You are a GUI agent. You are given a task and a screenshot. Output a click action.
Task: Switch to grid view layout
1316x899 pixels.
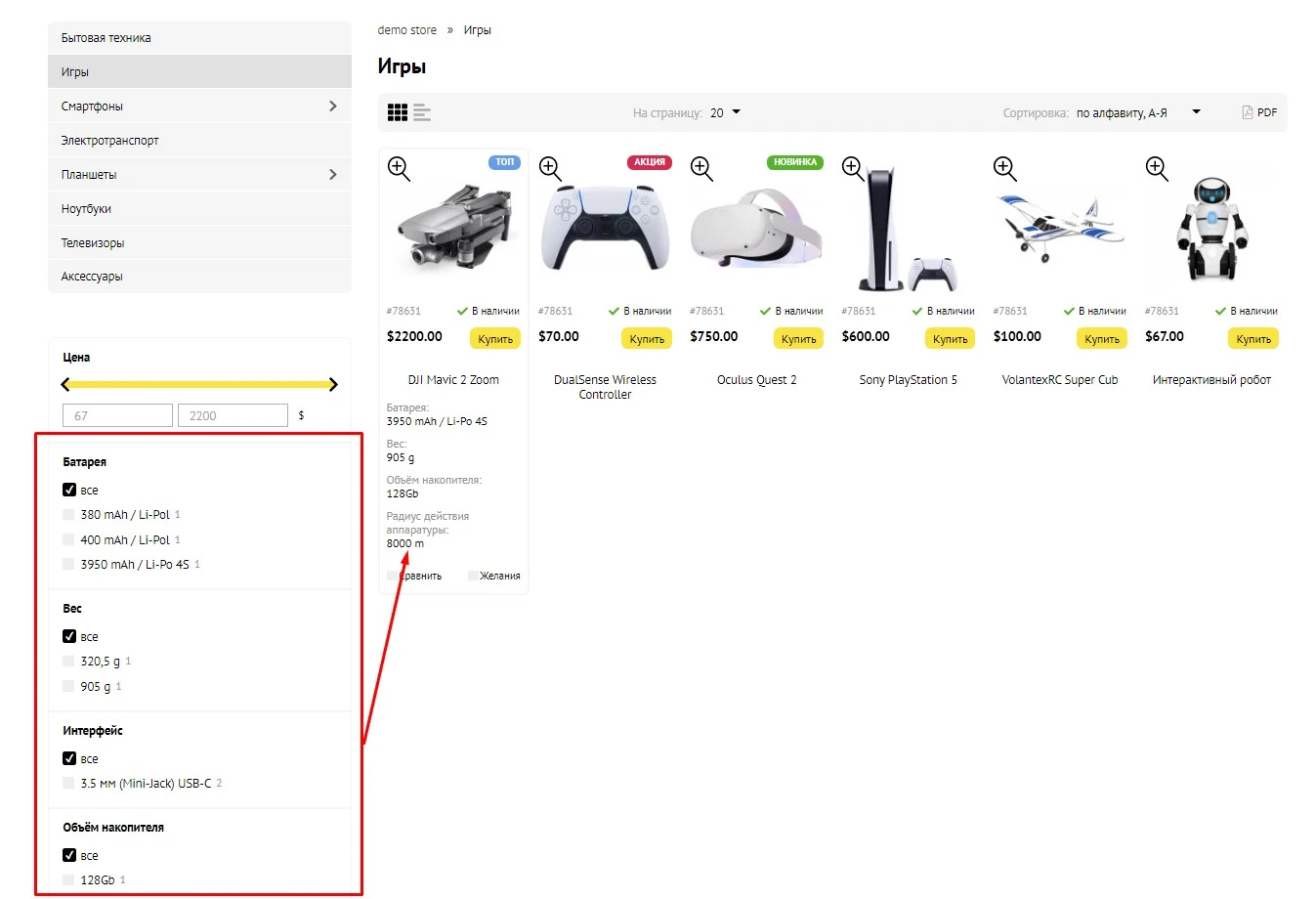click(397, 113)
